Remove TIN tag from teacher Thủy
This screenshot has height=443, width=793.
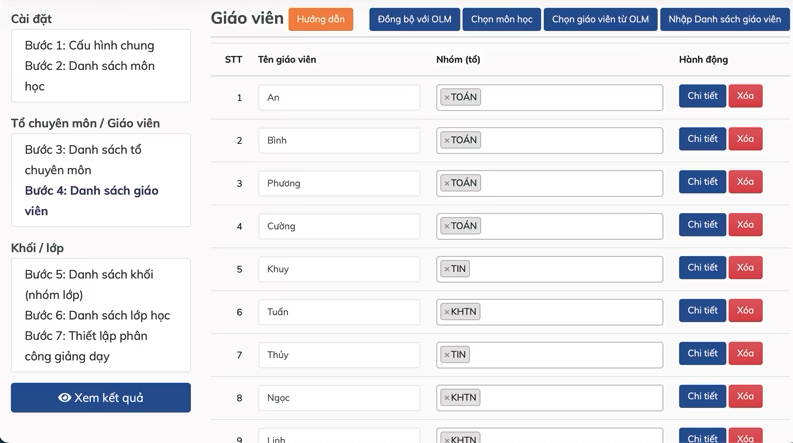[447, 355]
